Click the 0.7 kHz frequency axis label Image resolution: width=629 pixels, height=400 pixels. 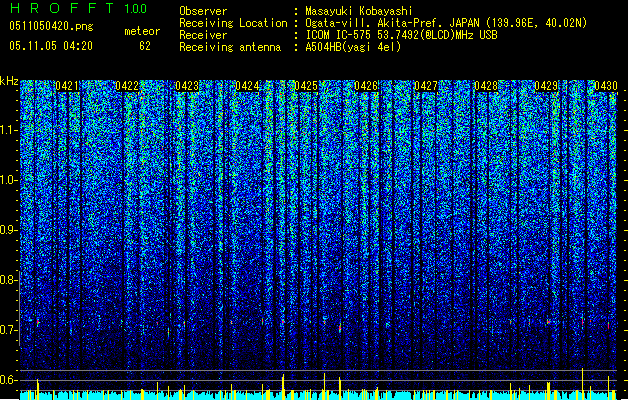point(8,330)
